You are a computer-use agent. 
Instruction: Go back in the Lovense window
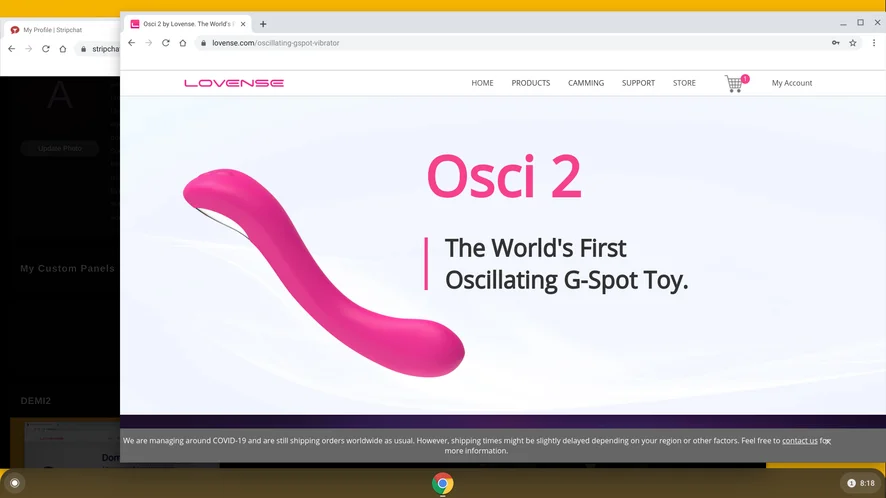pyautogui.click(x=132, y=43)
